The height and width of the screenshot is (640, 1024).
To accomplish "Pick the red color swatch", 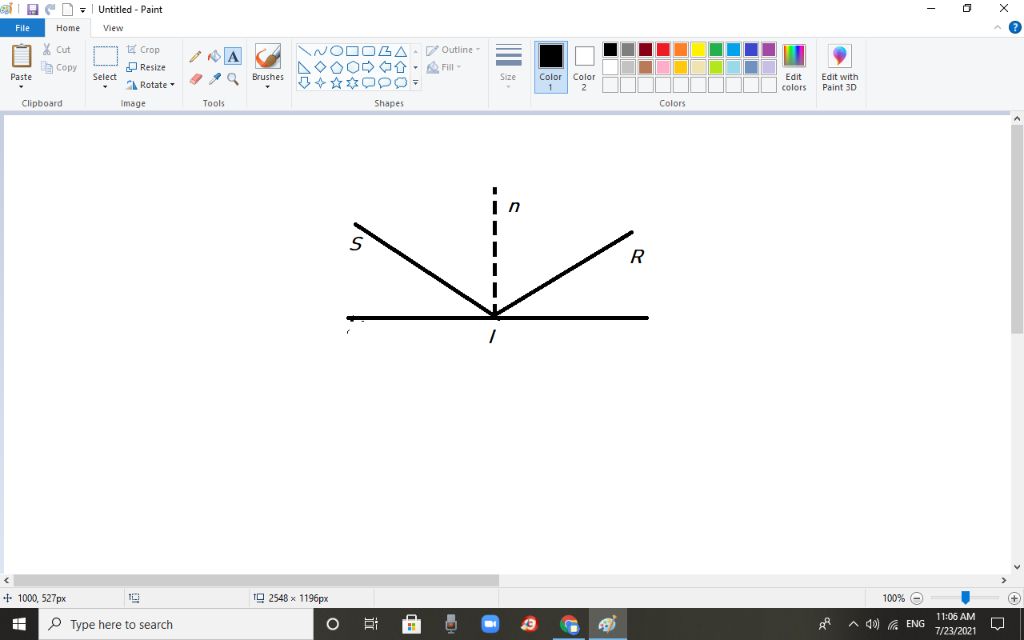I will click(663, 50).
